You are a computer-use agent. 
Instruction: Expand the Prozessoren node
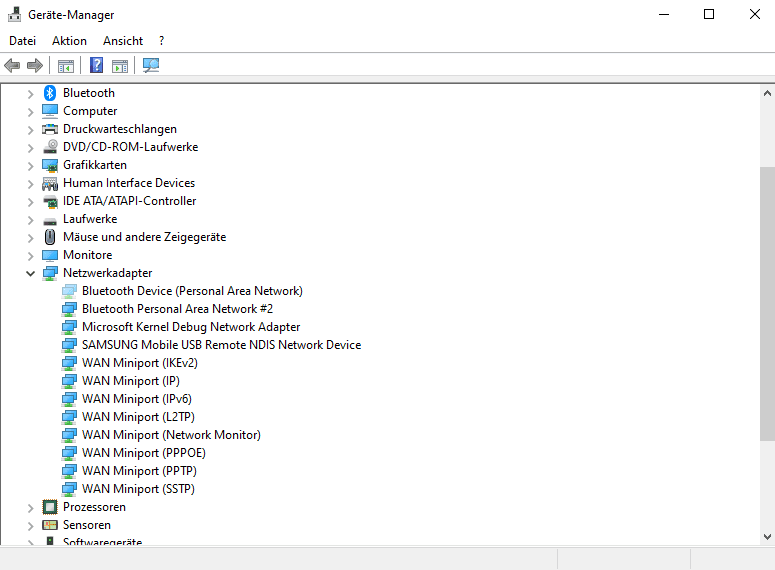pyautogui.click(x=31, y=508)
